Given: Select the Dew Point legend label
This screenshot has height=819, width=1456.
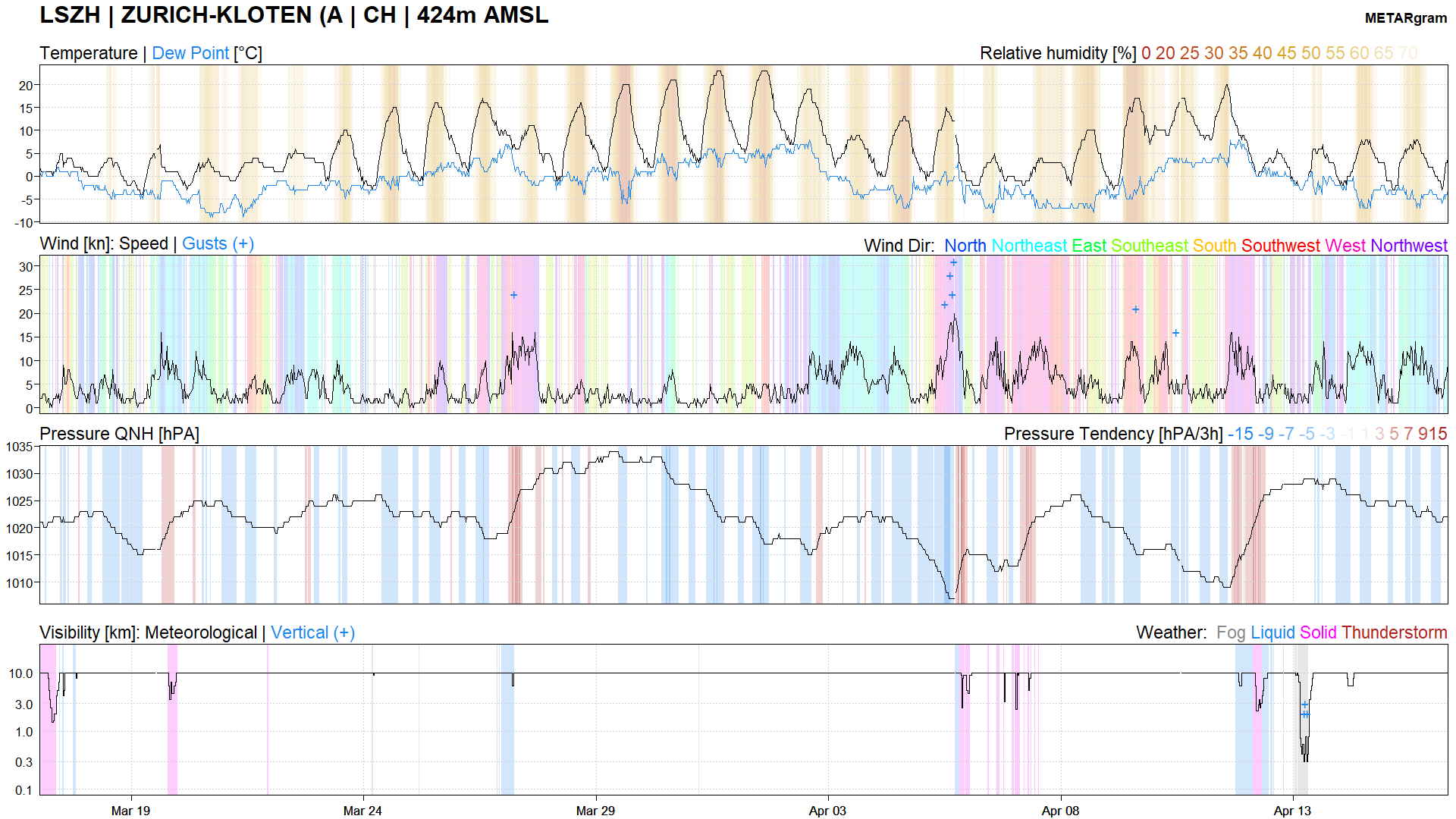Looking at the screenshot, I should click(190, 53).
